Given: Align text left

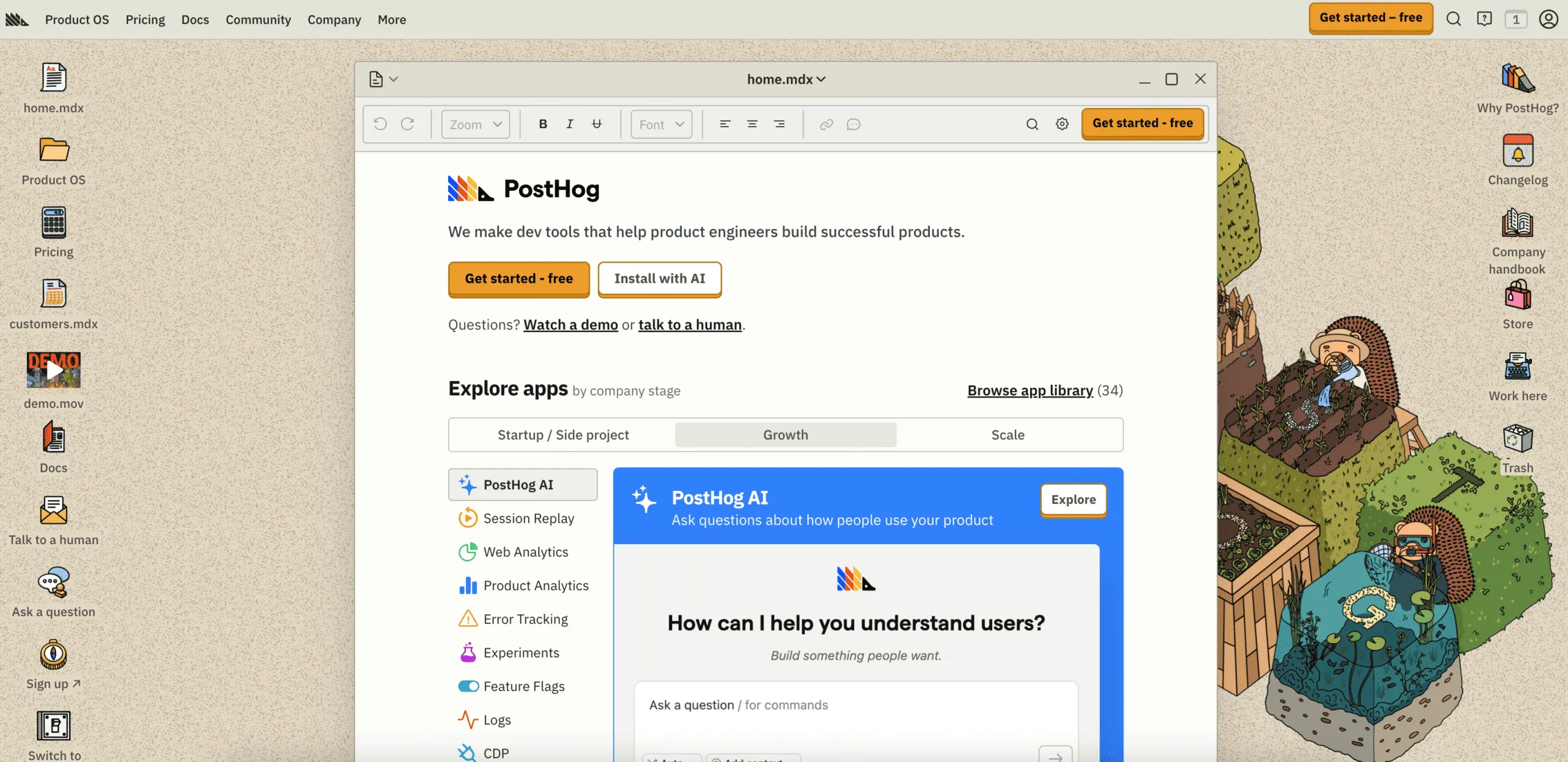Looking at the screenshot, I should point(725,124).
